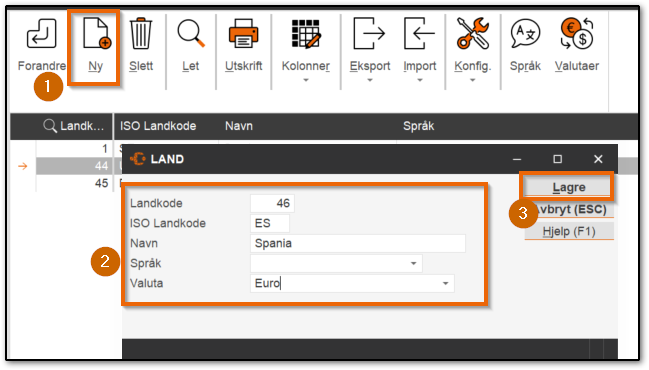Save the country with Lagre
The image size is (649, 370).
(x=569, y=187)
